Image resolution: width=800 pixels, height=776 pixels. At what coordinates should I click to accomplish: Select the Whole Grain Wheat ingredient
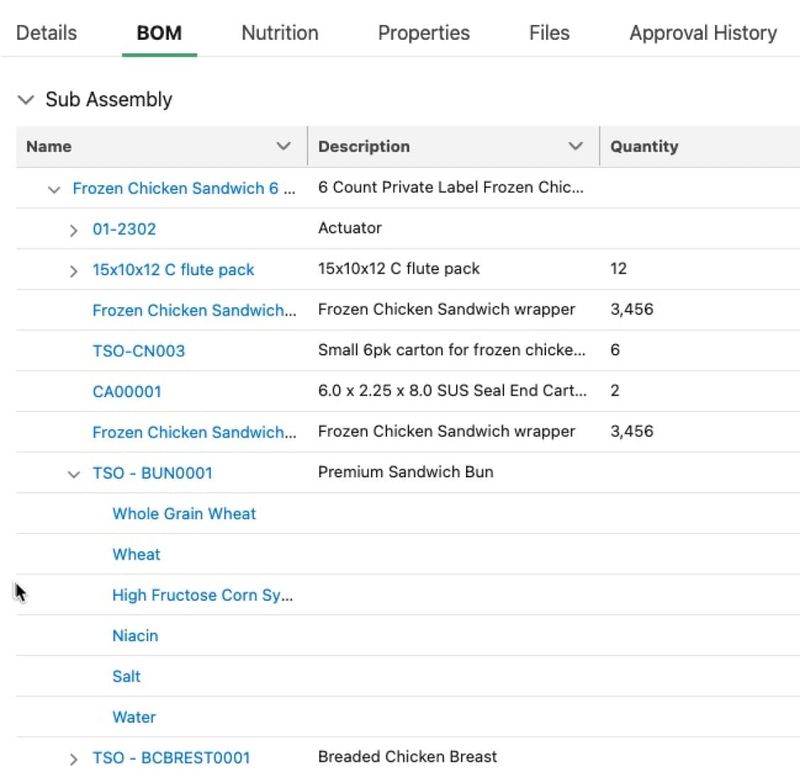pos(183,513)
